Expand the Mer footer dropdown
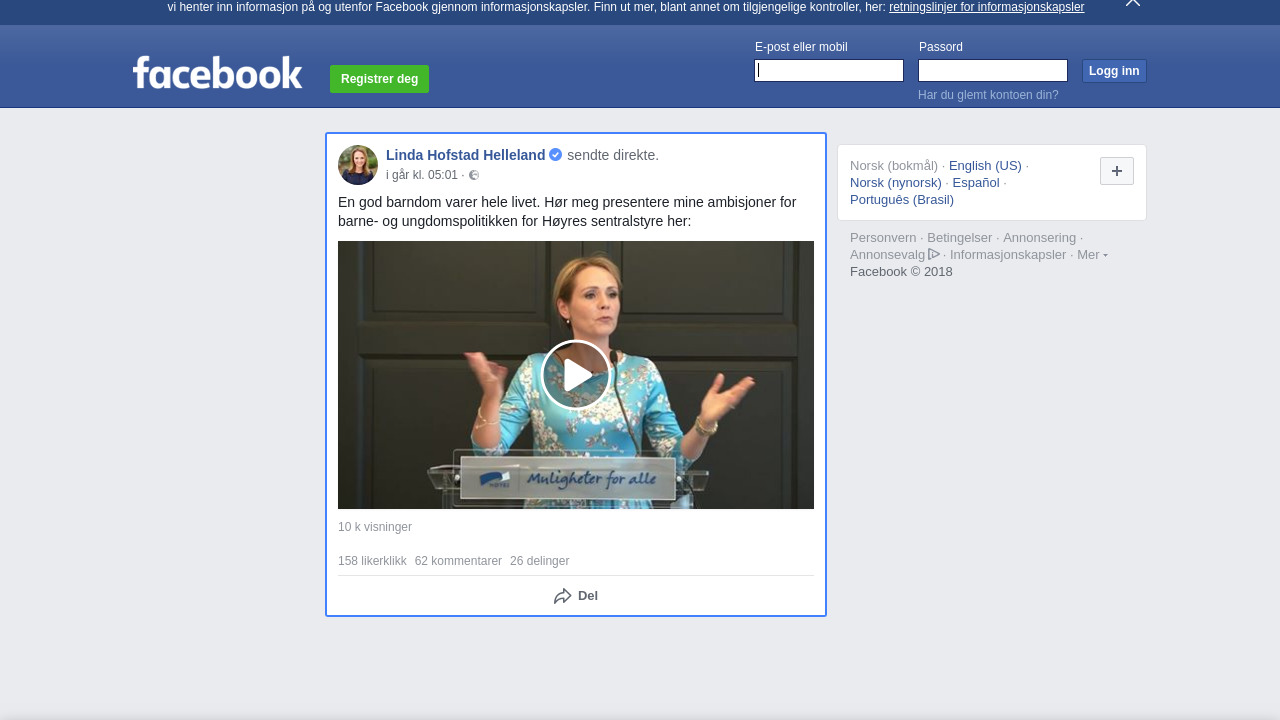This screenshot has height=720, width=1280. click(x=1092, y=254)
